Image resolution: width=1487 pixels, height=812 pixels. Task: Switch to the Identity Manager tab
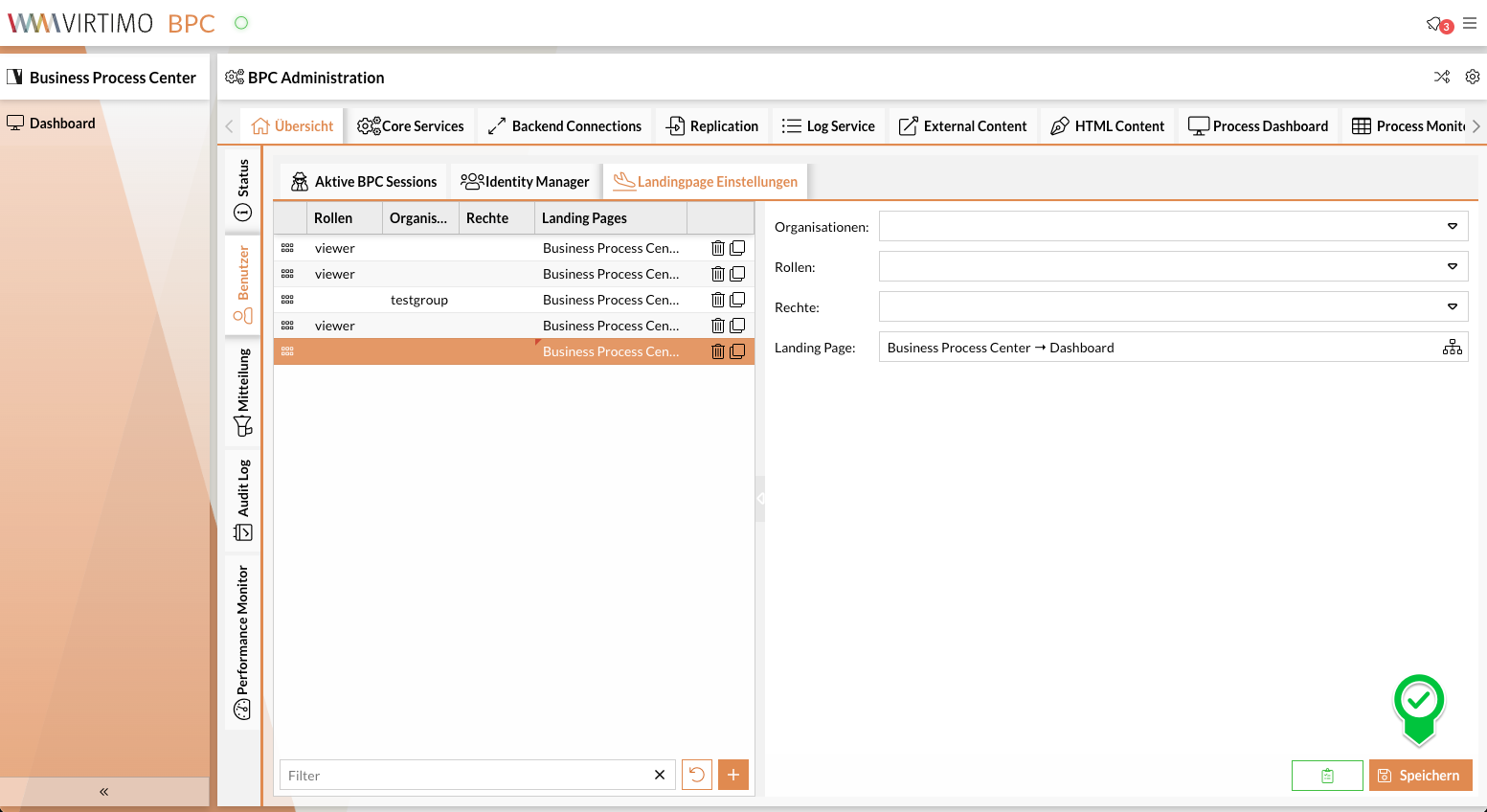point(526,182)
